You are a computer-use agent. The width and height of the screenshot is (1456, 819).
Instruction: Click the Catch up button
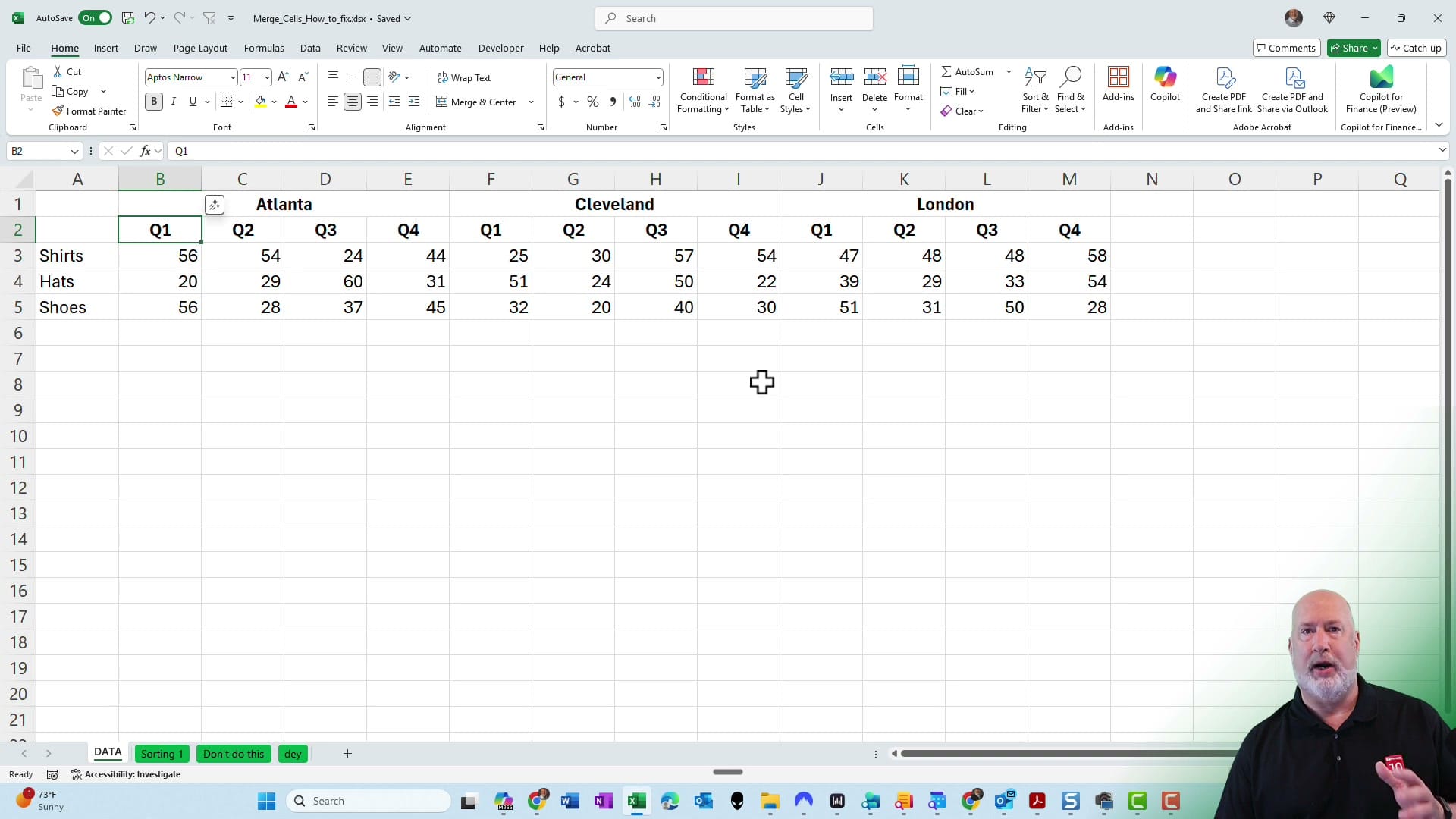(x=1417, y=47)
